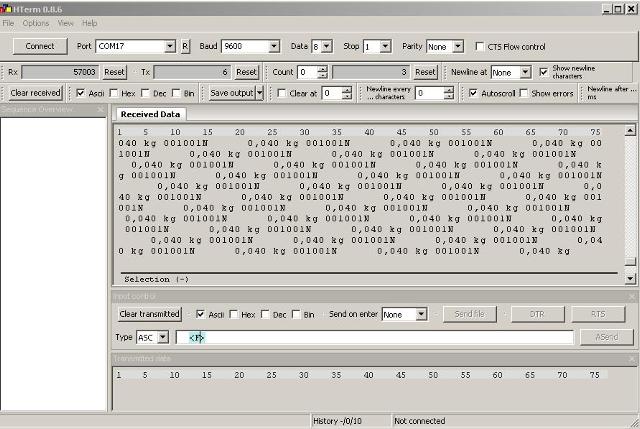Screen dimensions: 640x429
Task: Open the View menu
Action: pyautogui.click(x=65, y=23)
